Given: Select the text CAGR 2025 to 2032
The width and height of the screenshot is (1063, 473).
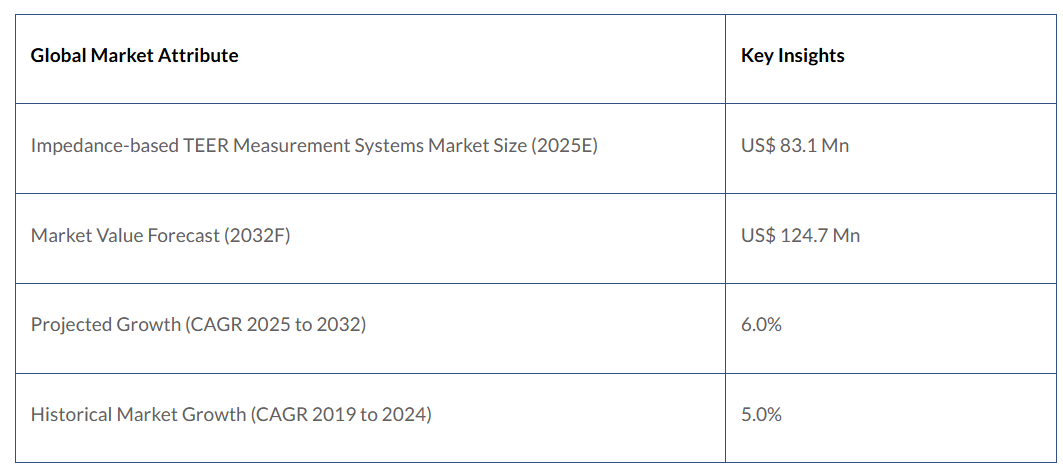Looking at the screenshot, I should click(276, 325).
